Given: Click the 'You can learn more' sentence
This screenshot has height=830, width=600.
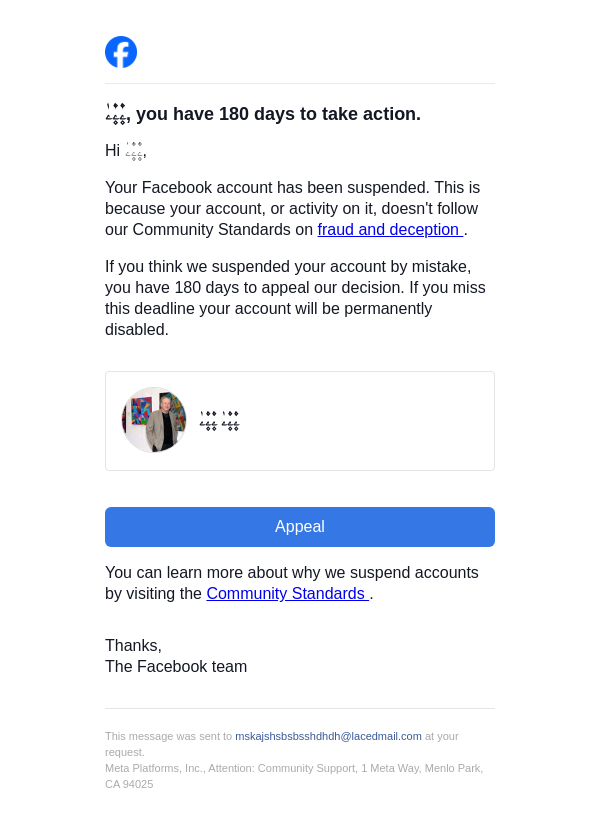Looking at the screenshot, I should coord(291,573).
